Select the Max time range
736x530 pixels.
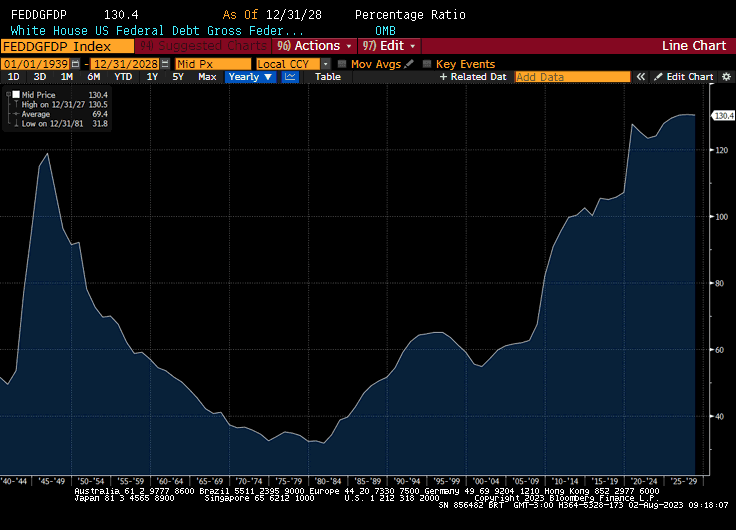tap(207, 77)
